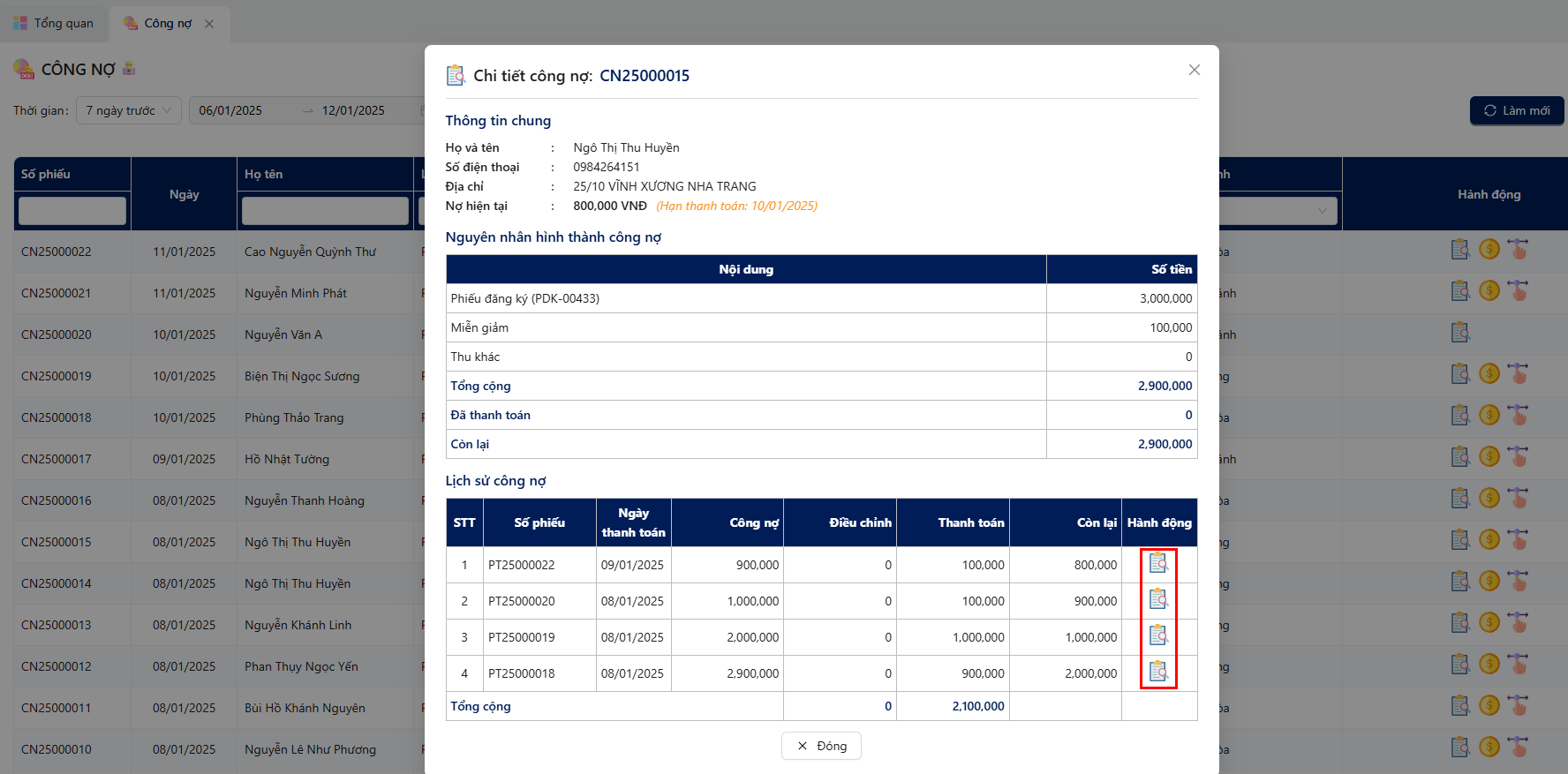Click customer name Bùi Hồ Khánh Nguyên
Image resolution: width=1568 pixels, height=774 pixels.
[305, 708]
